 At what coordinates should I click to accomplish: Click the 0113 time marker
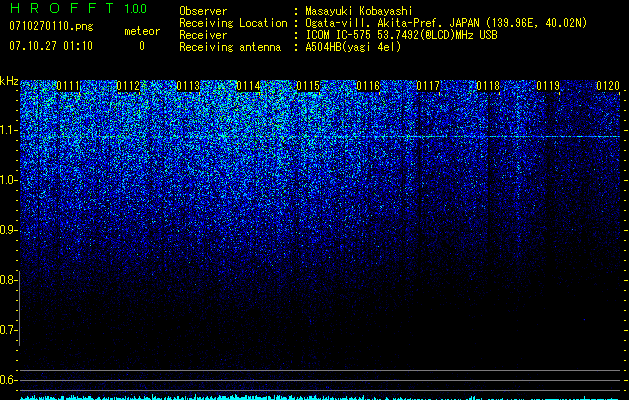pos(188,86)
